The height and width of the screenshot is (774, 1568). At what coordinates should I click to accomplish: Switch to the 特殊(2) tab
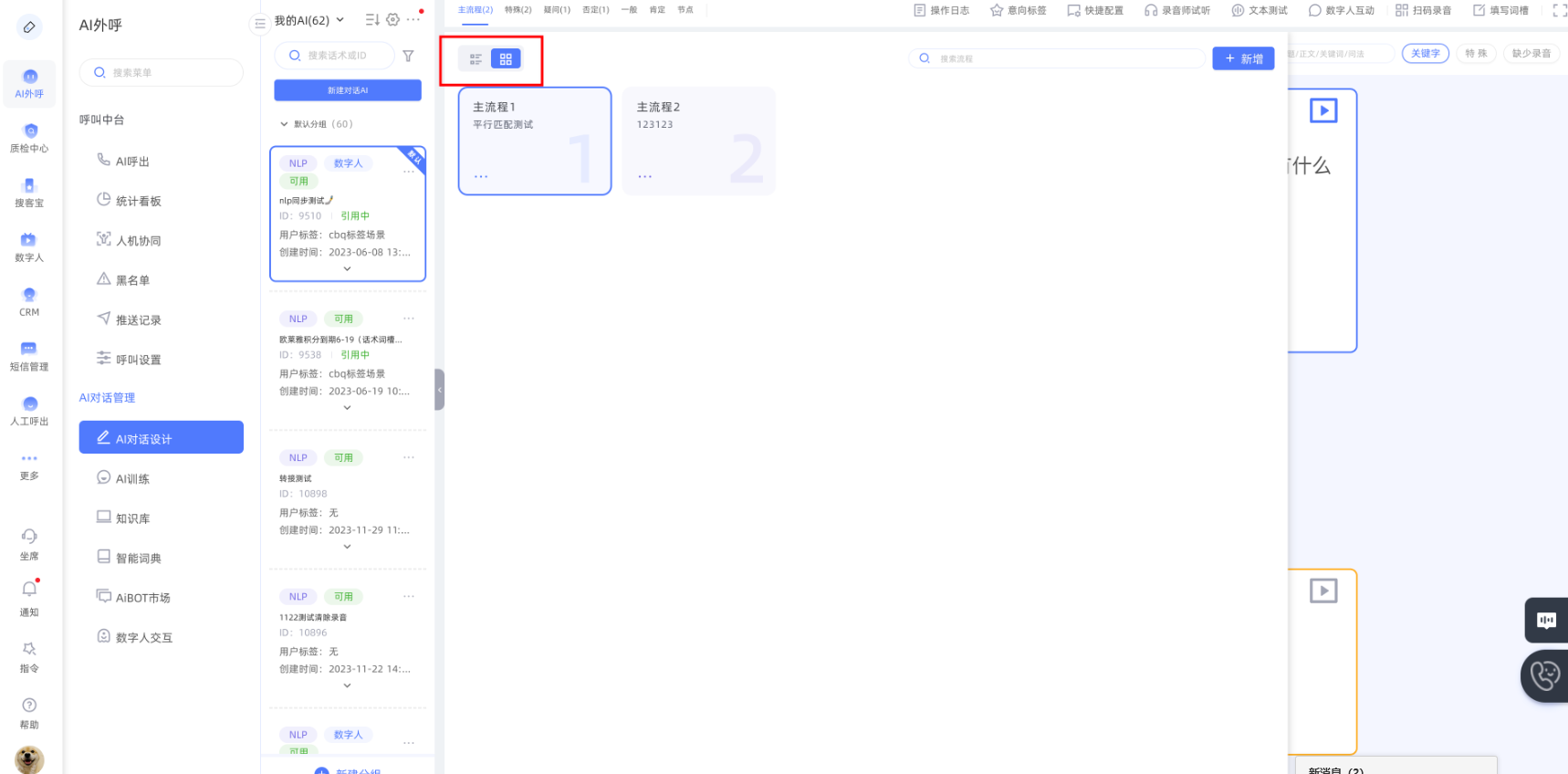click(517, 10)
